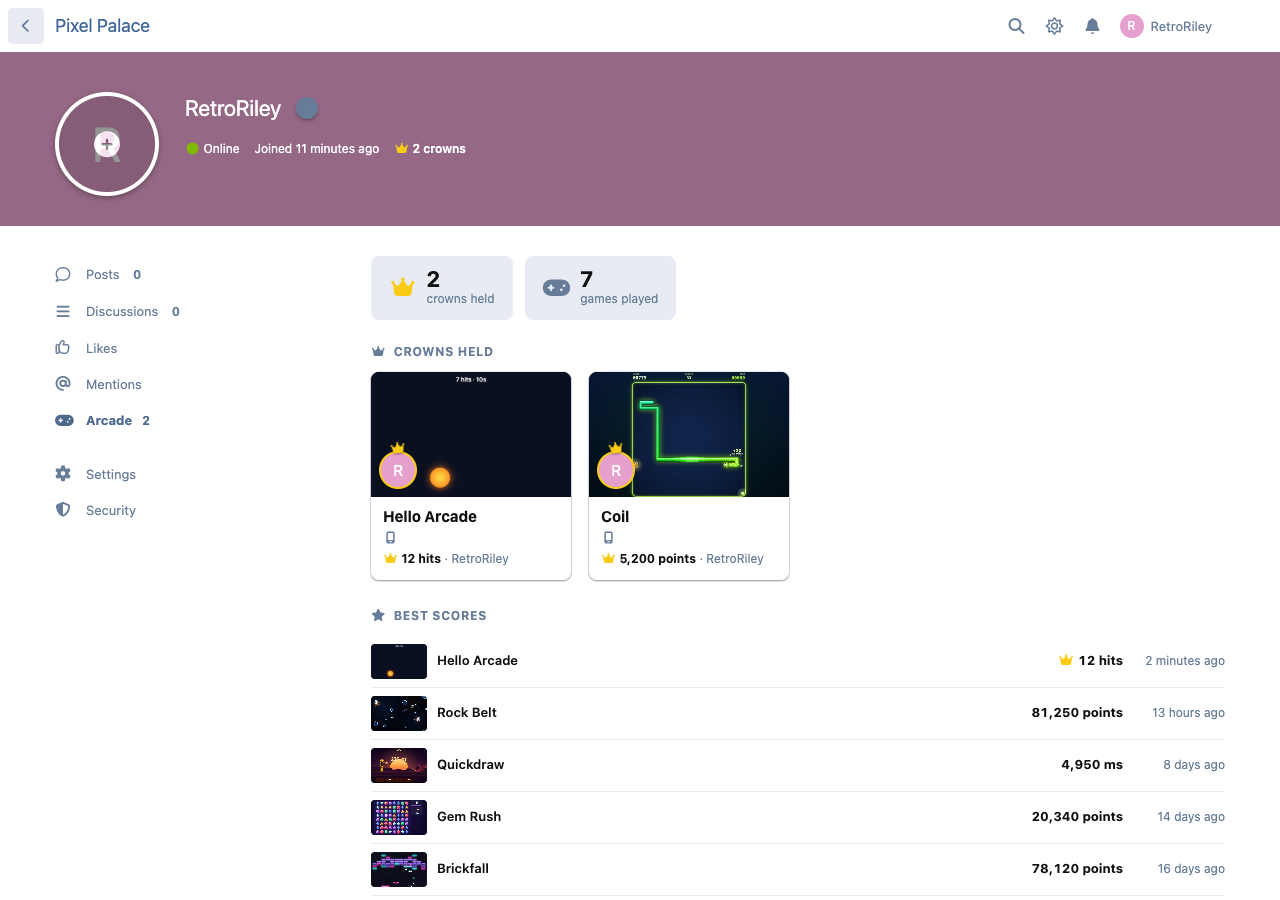The width and height of the screenshot is (1280, 900).
Task: Click the crown icon in the crowns held stat
Action: 403,288
